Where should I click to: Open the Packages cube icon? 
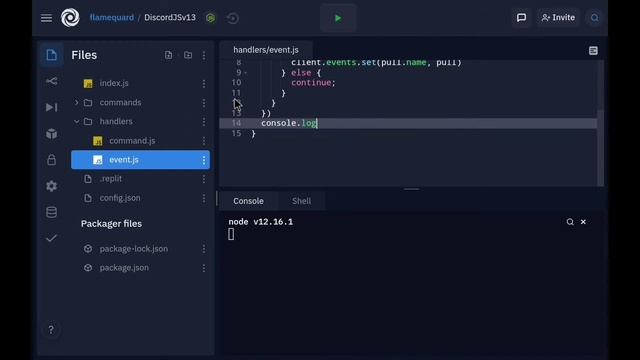tap(51, 133)
